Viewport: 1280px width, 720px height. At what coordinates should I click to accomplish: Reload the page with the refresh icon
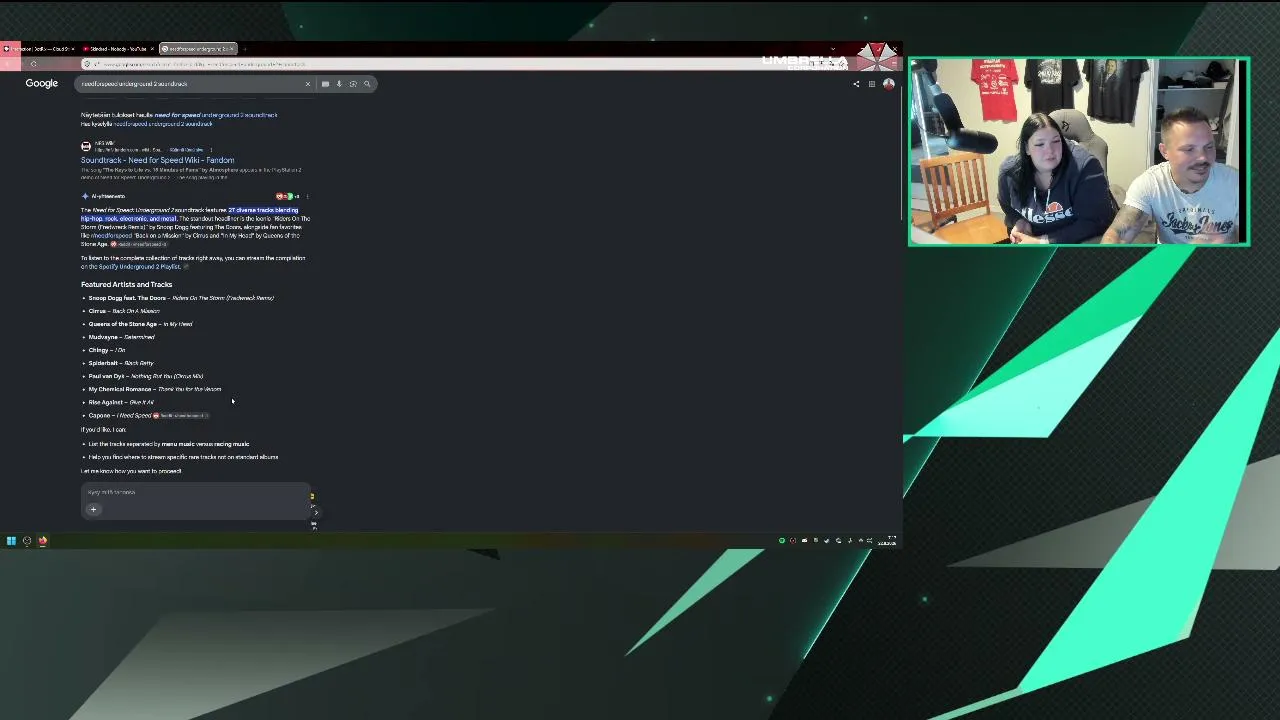pyautogui.click(x=33, y=64)
